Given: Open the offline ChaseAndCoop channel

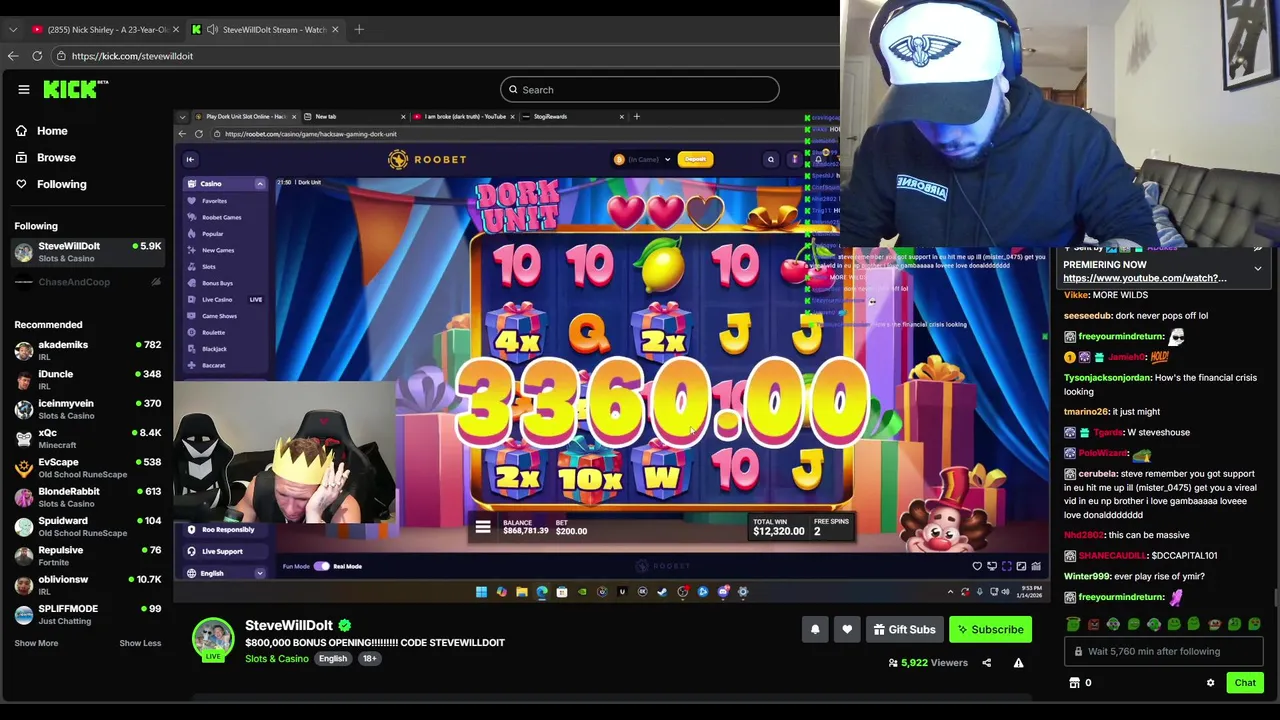Looking at the screenshot, I should tap(86, 282).
